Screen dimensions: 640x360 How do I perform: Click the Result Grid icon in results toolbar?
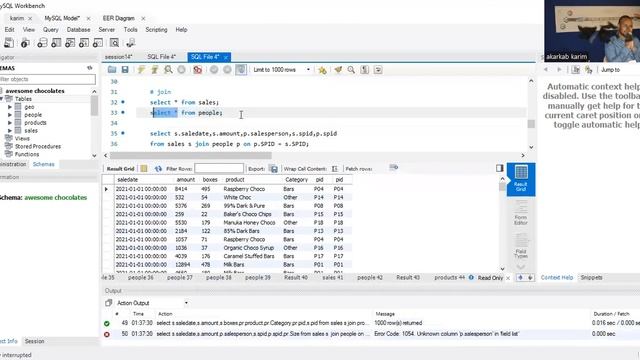coord(144,169)
